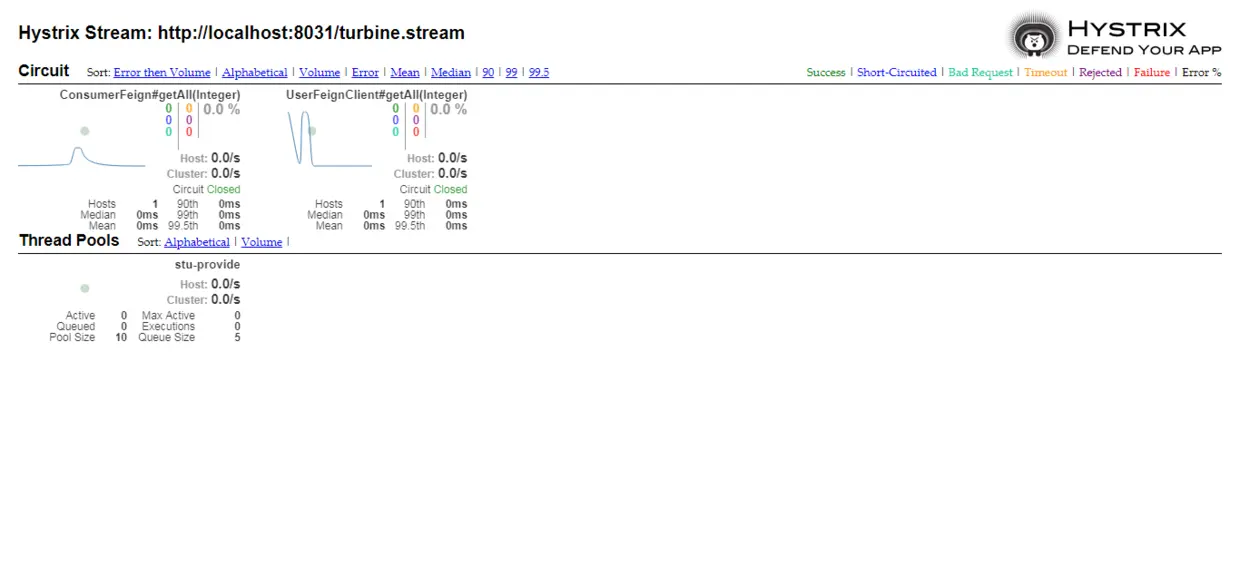
Task: Click UserFeignClient Circuit Closed status
Action: point(433,189)
